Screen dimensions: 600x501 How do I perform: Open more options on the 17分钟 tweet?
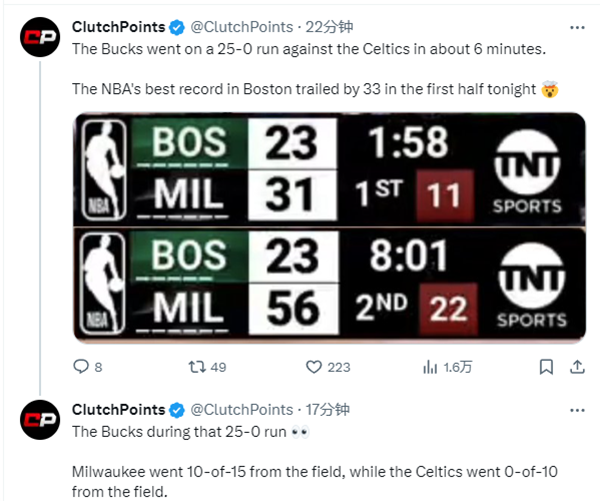coord(576,410)
